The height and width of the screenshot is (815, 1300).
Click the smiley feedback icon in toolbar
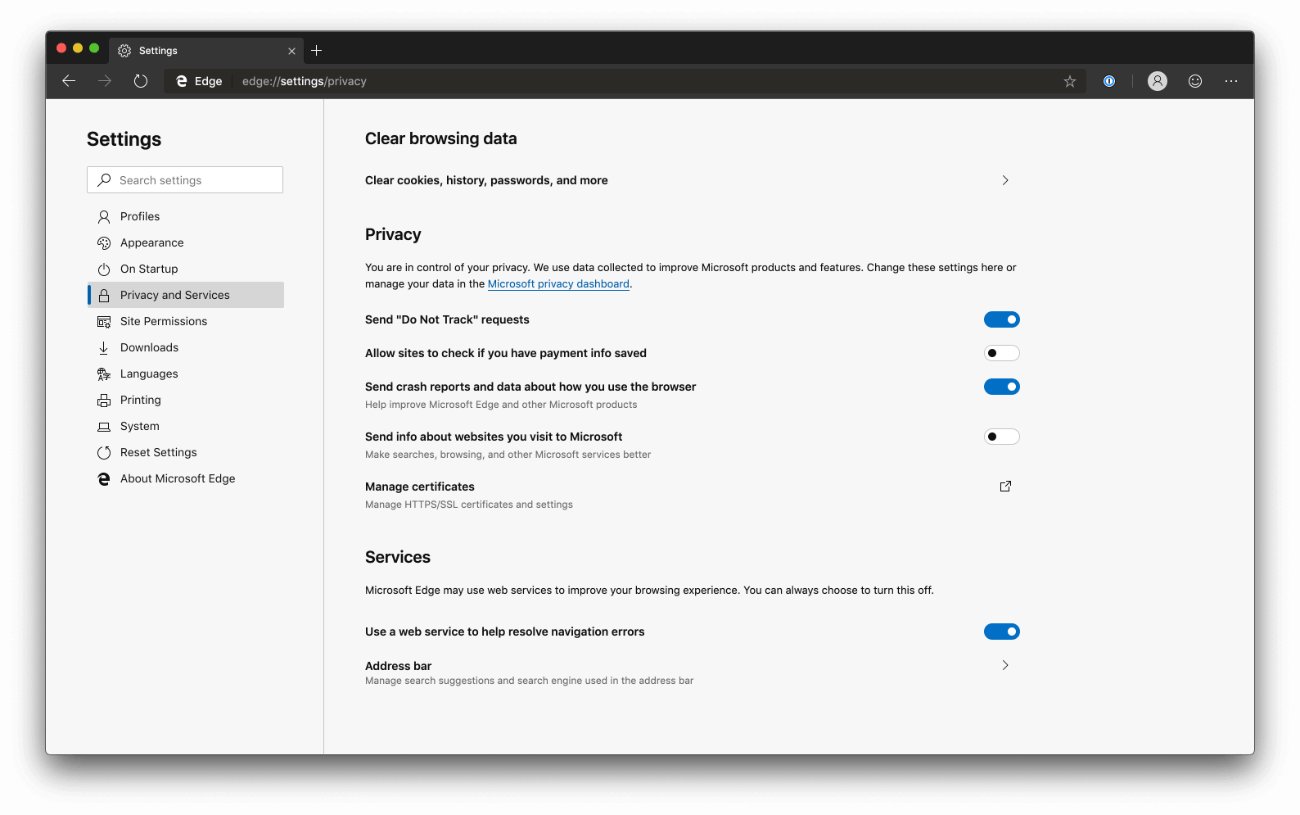(1194, 81)
